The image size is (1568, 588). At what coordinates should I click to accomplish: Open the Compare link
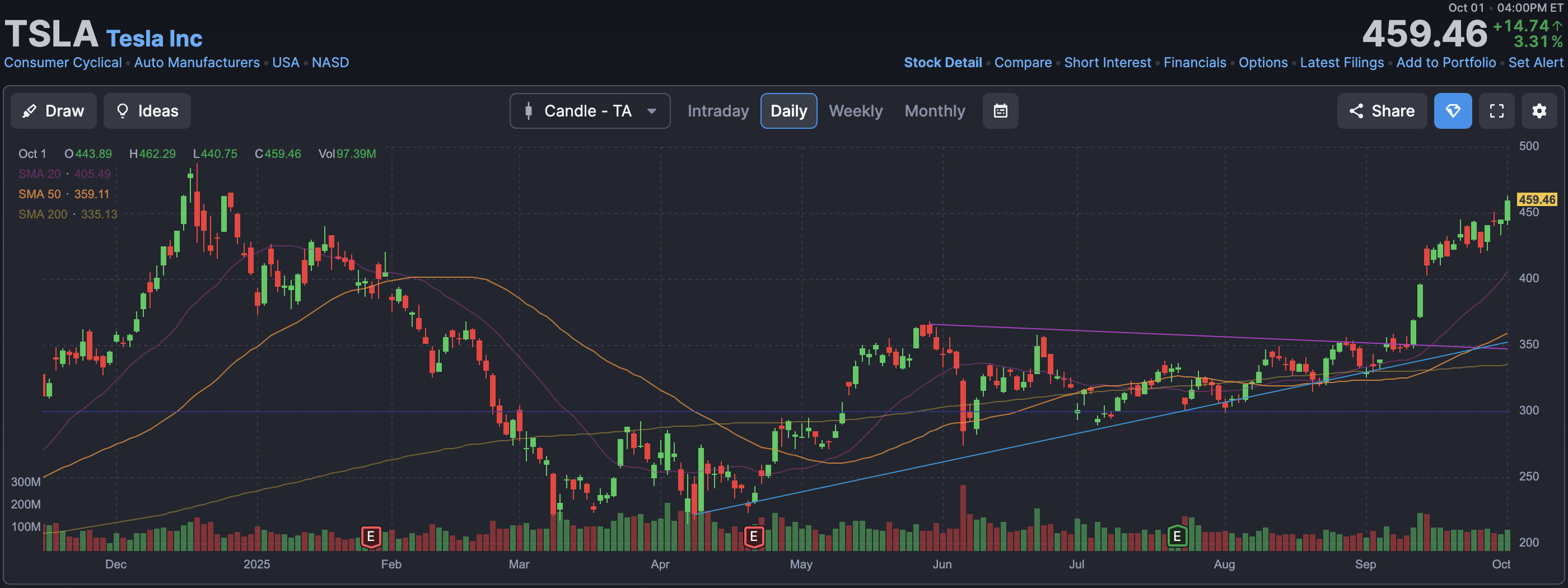tap(1023, 63)
